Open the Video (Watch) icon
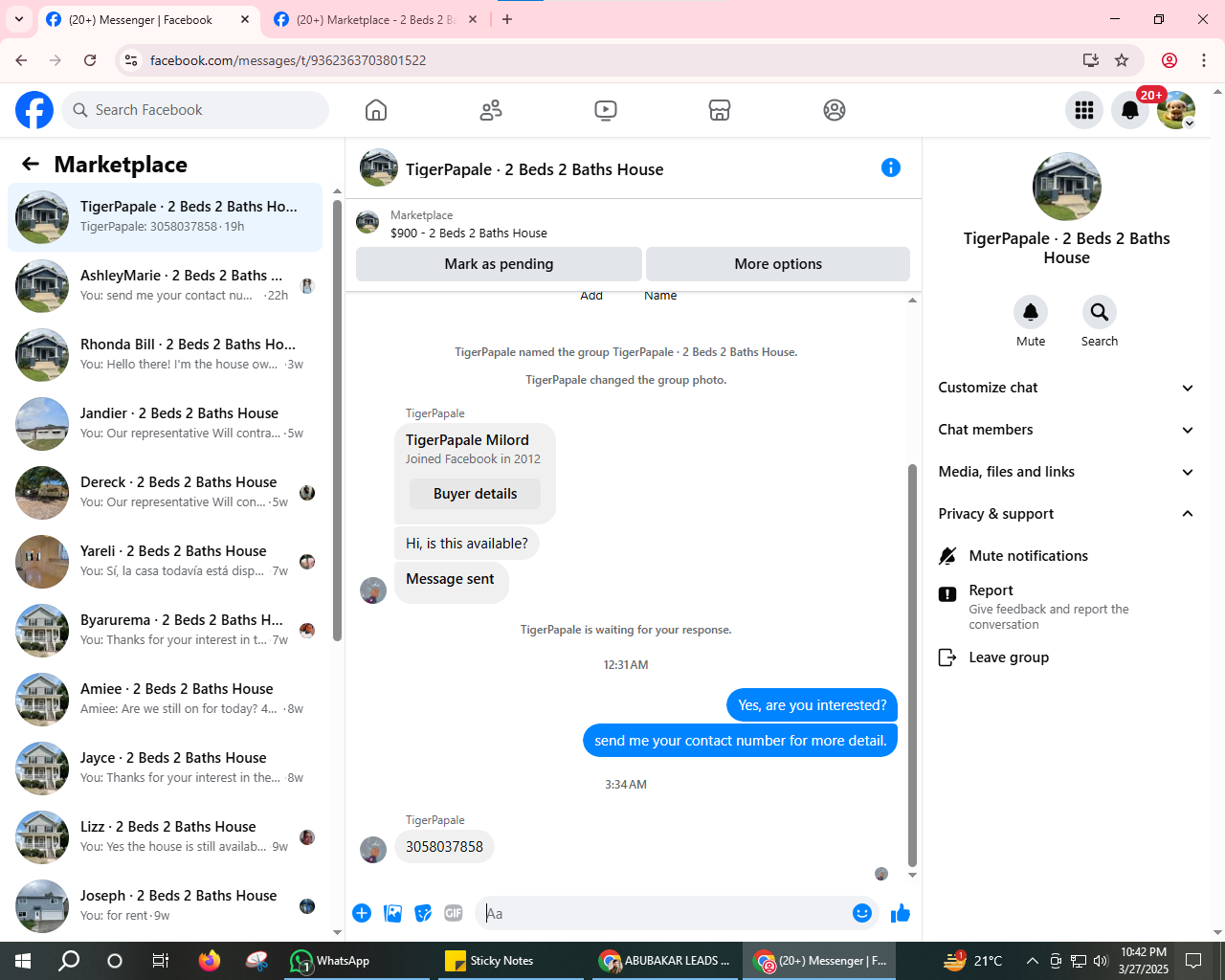 606,110
